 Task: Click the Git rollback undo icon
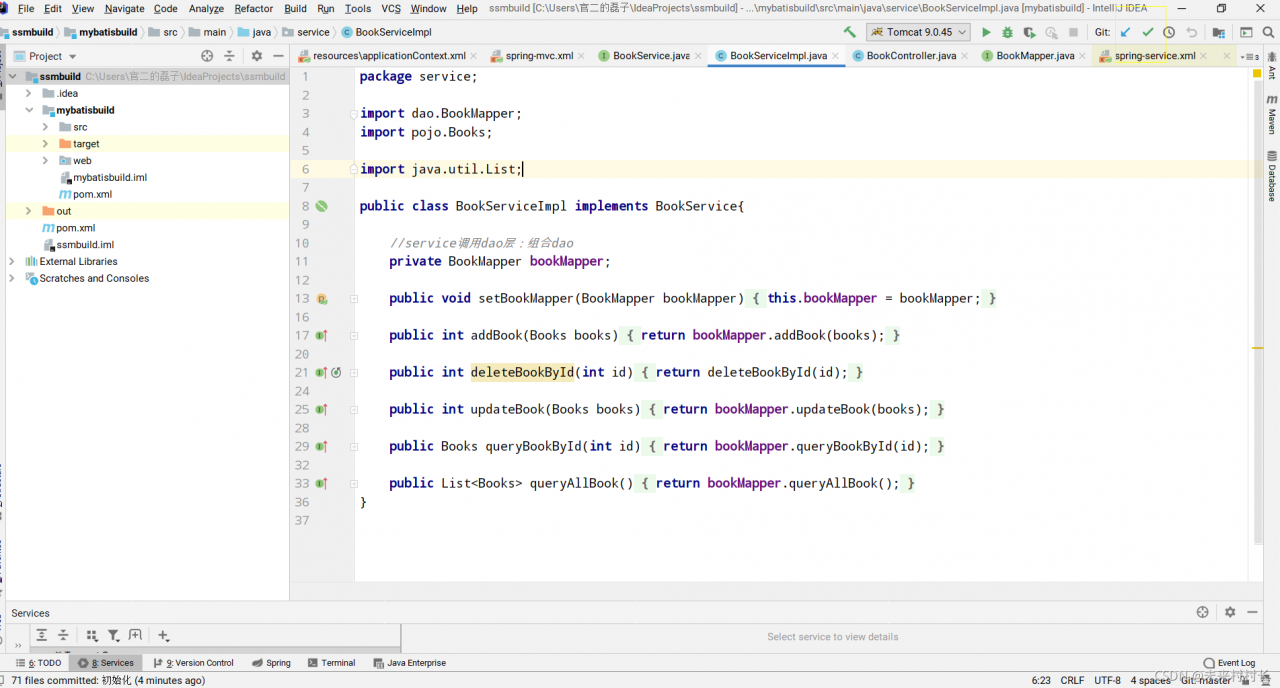(x=1191, y=32)
